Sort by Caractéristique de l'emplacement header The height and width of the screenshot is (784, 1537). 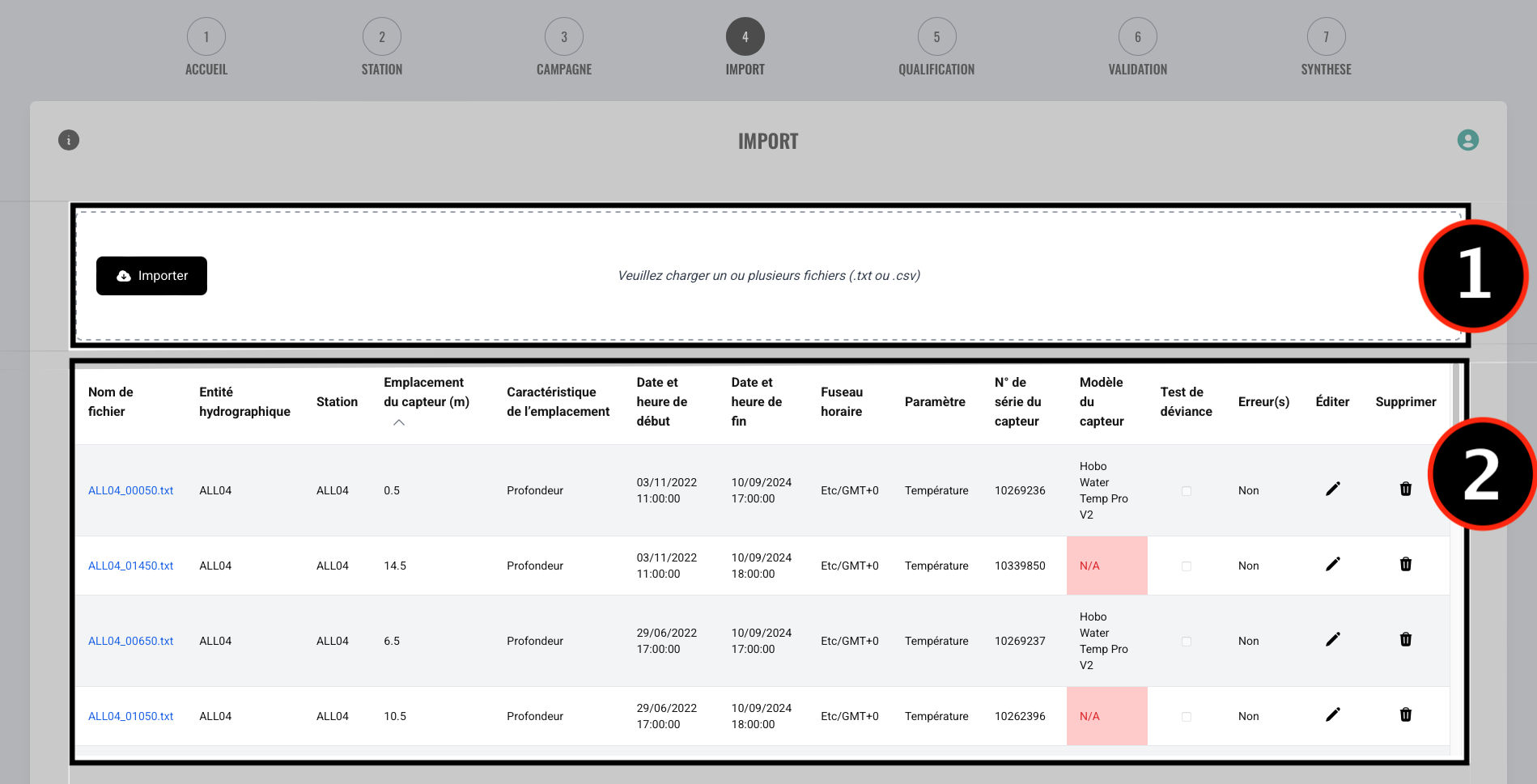click(x=558, y=401)
